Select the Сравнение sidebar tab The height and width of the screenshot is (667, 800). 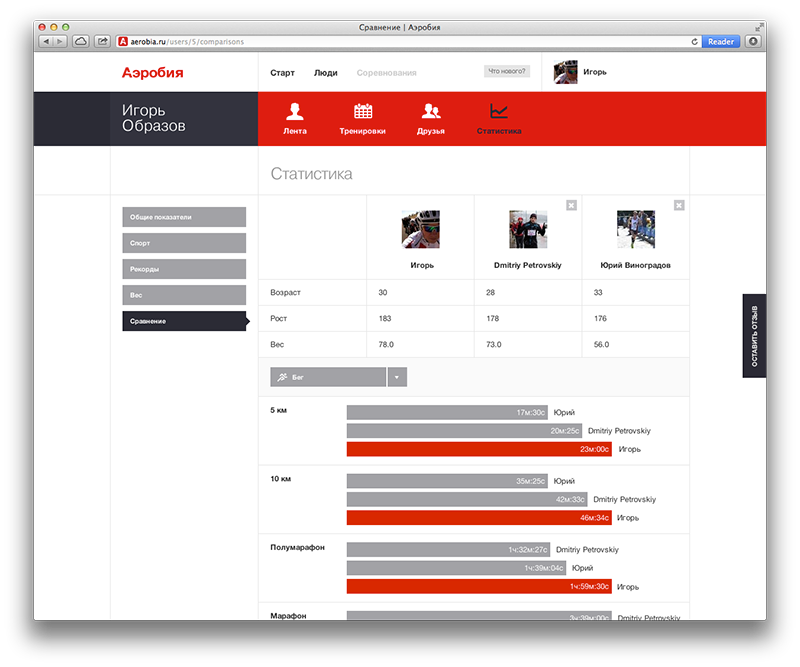184,321
